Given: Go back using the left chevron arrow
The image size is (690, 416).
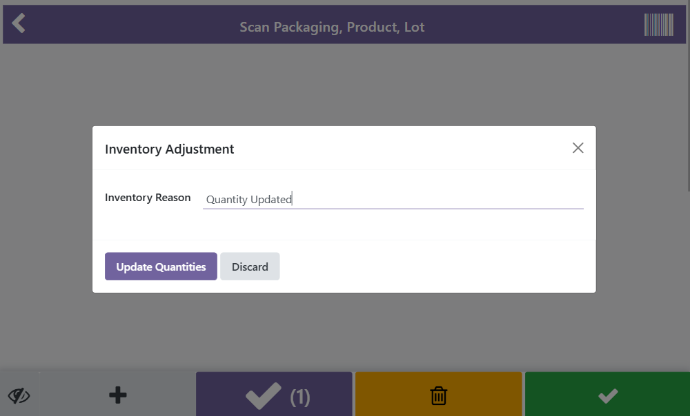Looking at the screenshot, I should [x=18, y=24].
